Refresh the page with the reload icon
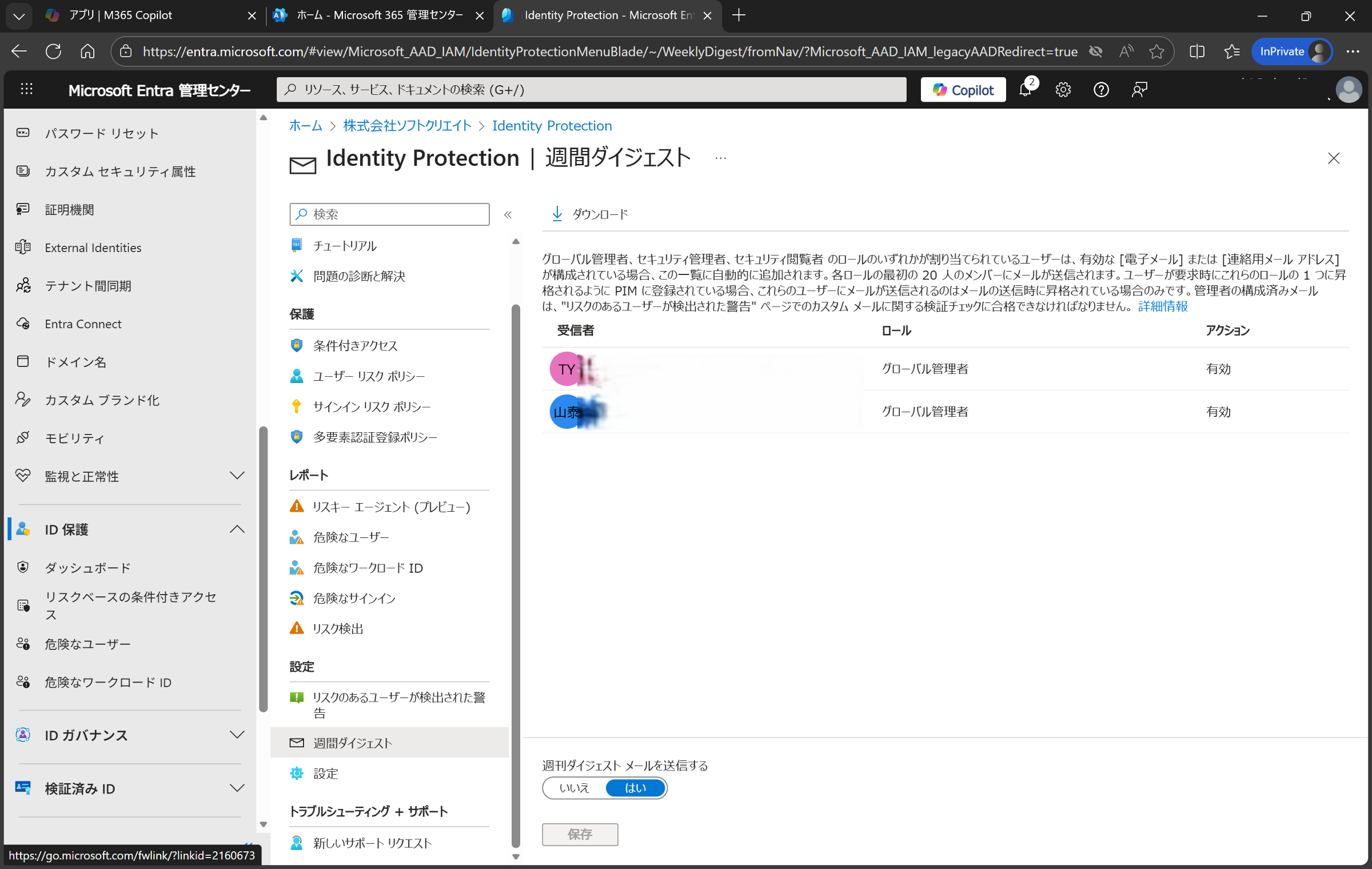This screenshot has height=869, width=1372. 53,51
